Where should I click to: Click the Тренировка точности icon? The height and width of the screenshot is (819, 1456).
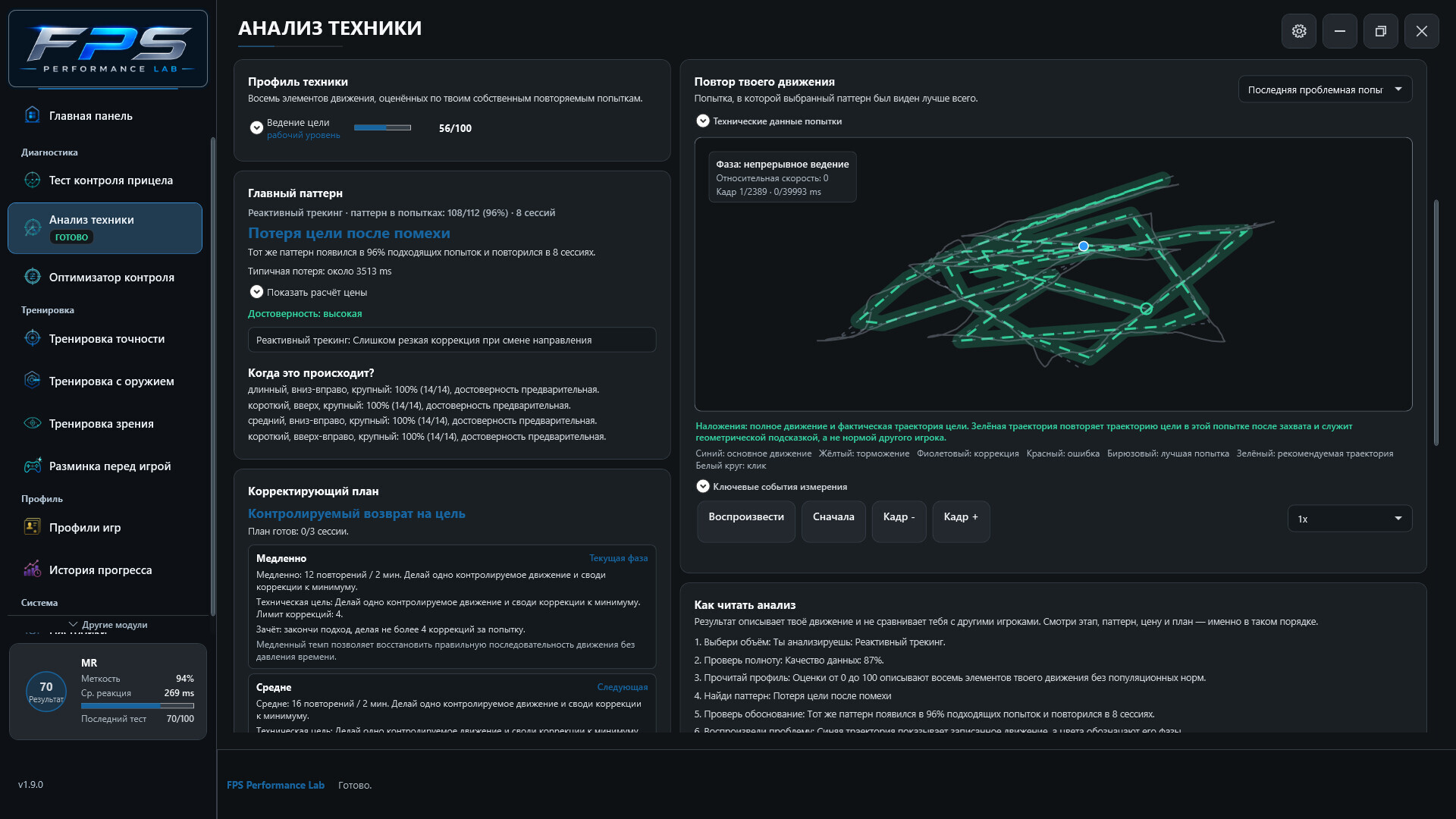pos(32,338)
